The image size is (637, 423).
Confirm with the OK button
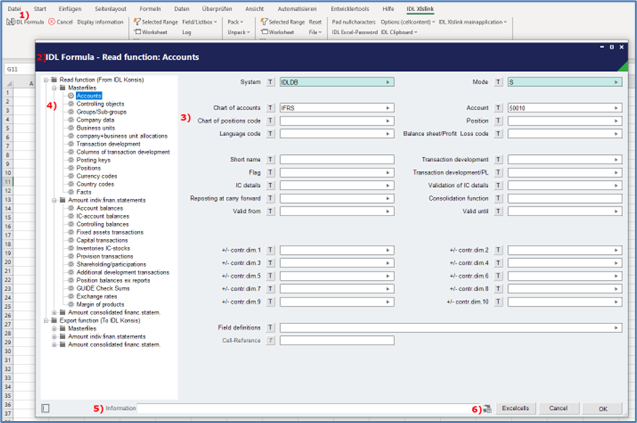pos(603,409)
